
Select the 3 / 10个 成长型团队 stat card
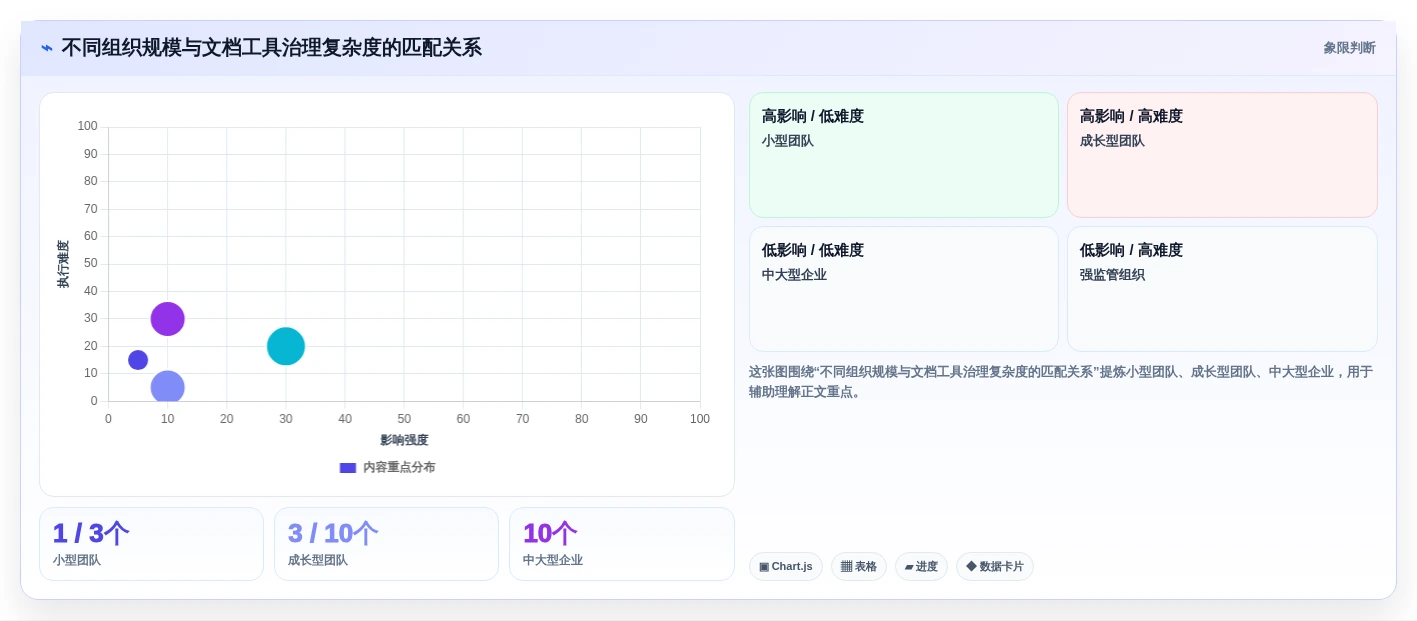(386, 544)
